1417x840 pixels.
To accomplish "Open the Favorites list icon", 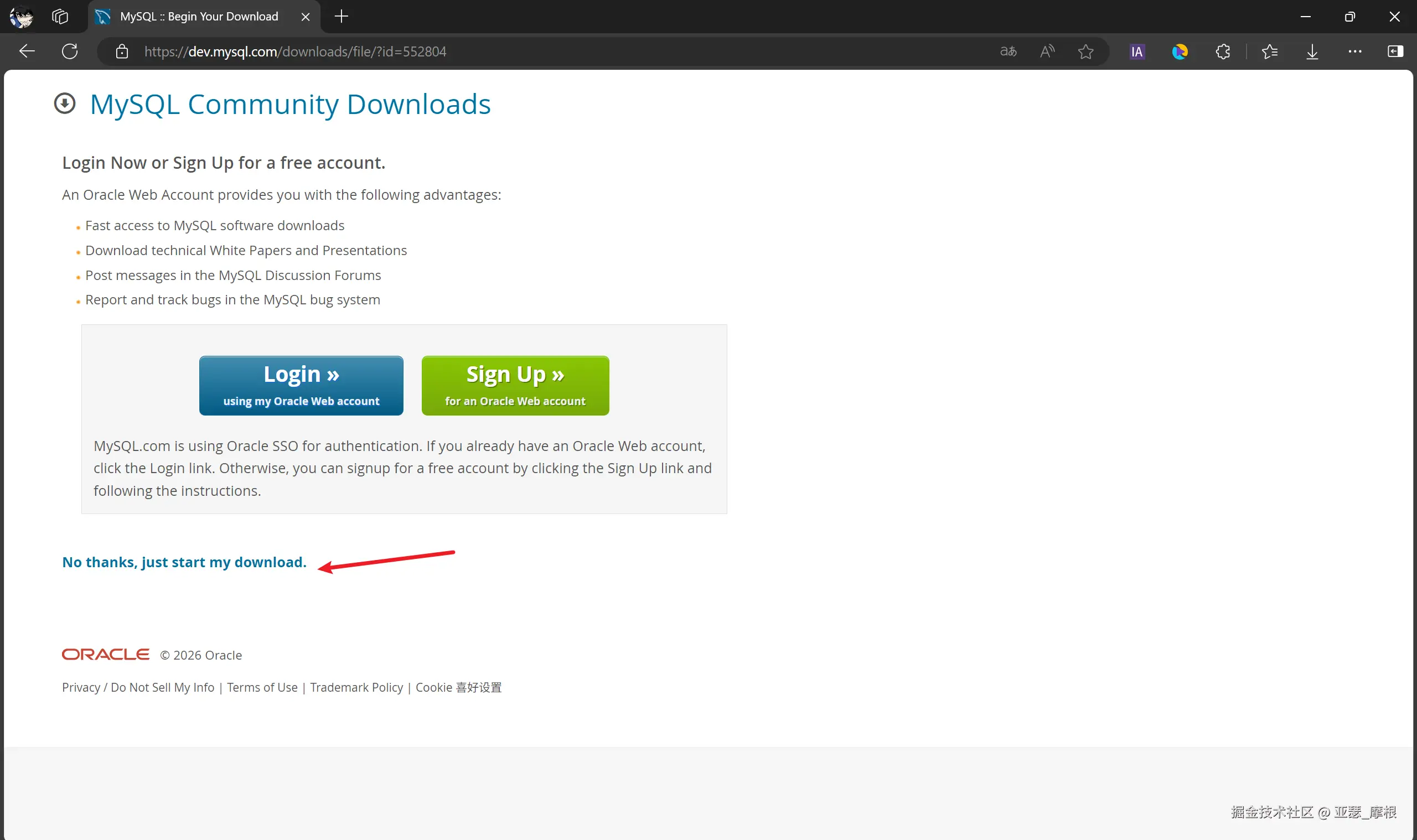I will tap(1270, 51).
